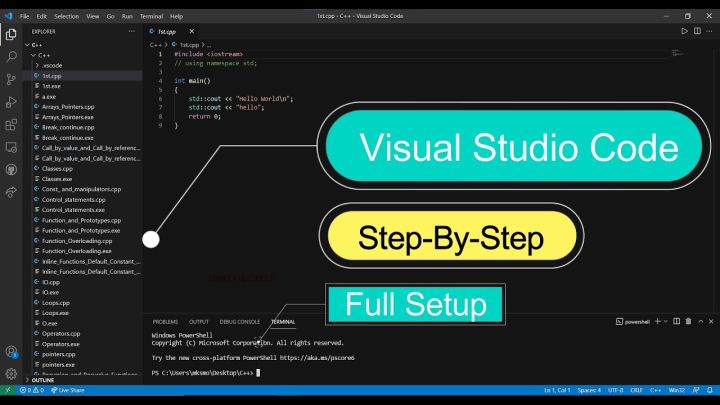The height and width of the screenshot is (405, 720).
Task: Open the View menu
Action: click(x=92, y=16)
